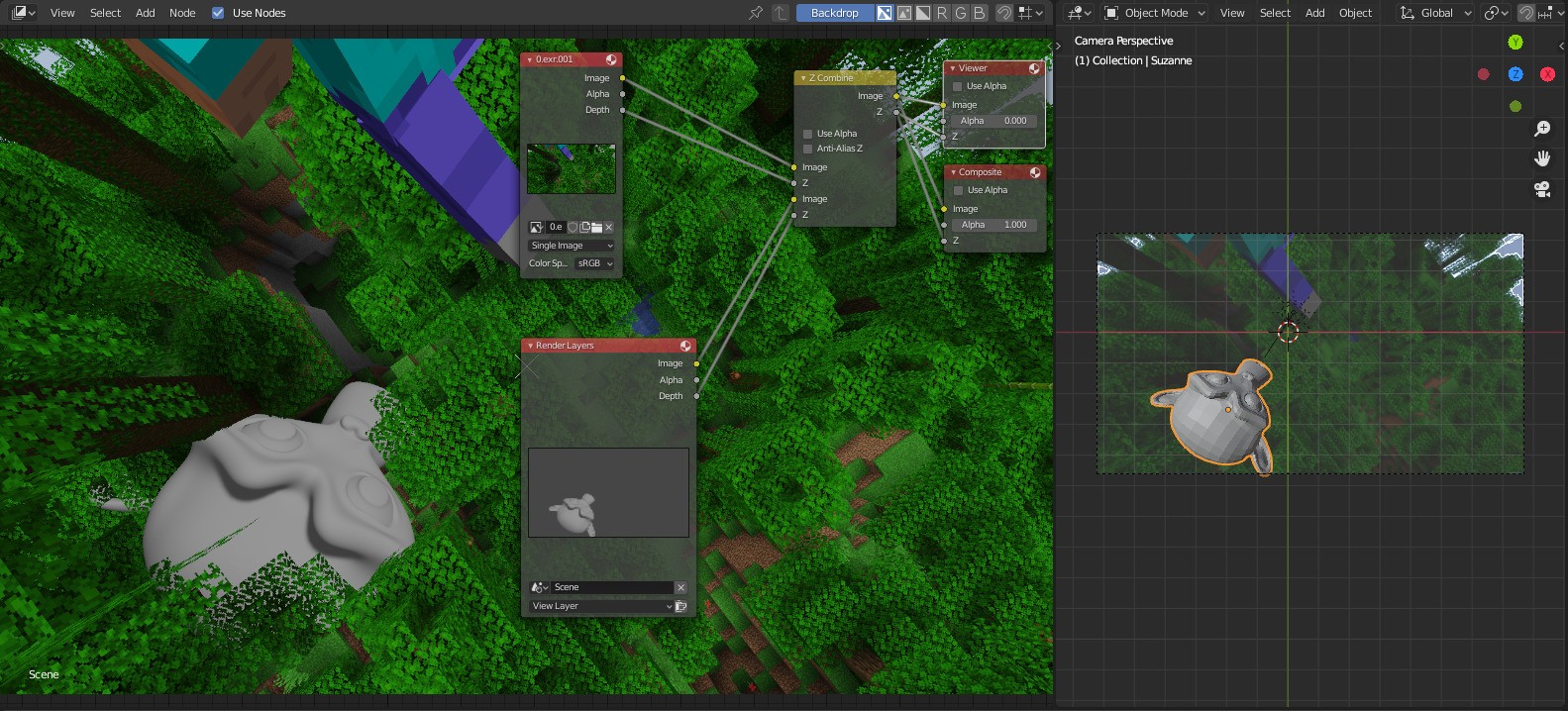
Task: Click the zoom viewport magnifier icon
Action: coord(1542,129)
